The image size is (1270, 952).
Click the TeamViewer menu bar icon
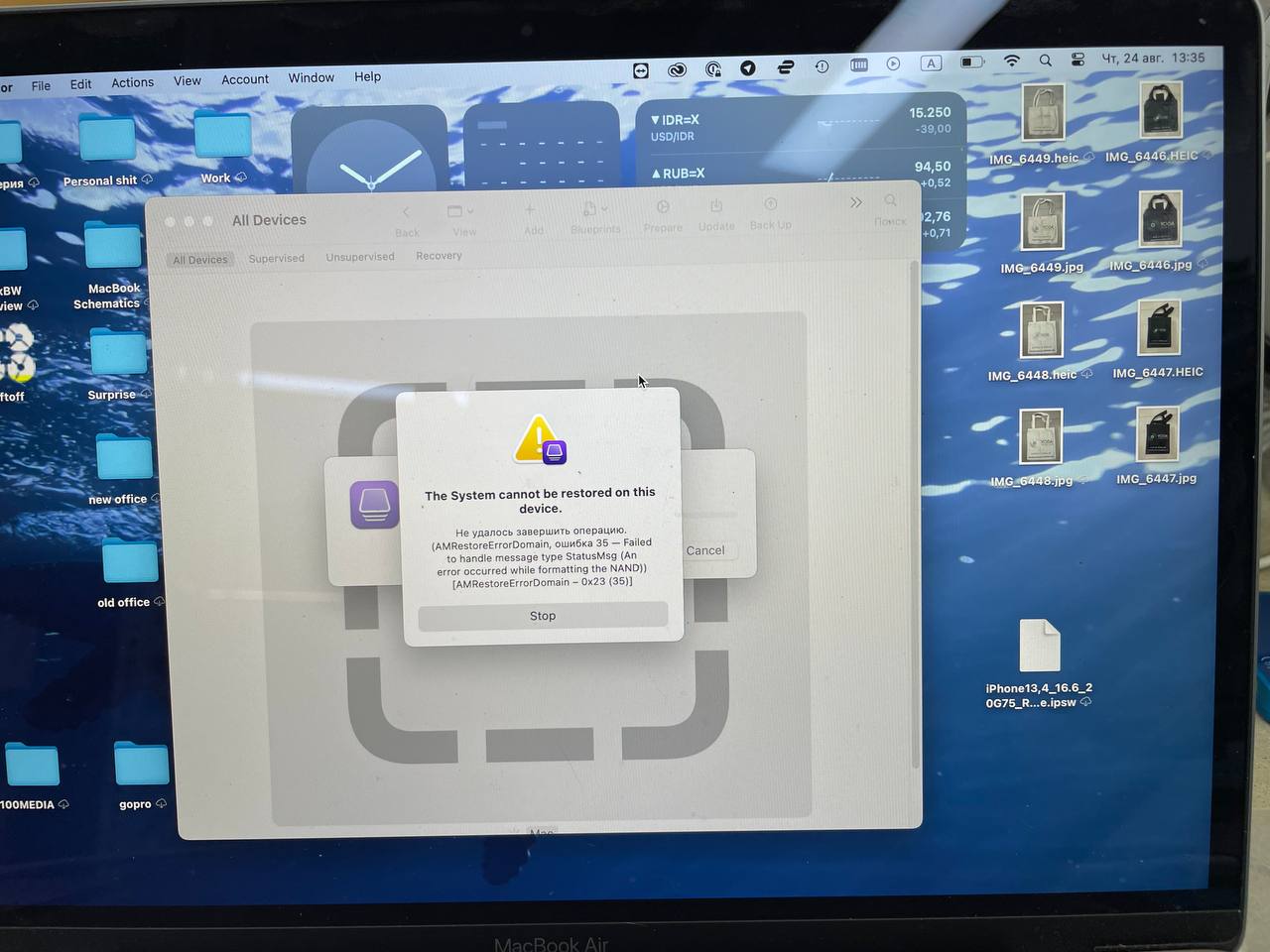[641, 70]
